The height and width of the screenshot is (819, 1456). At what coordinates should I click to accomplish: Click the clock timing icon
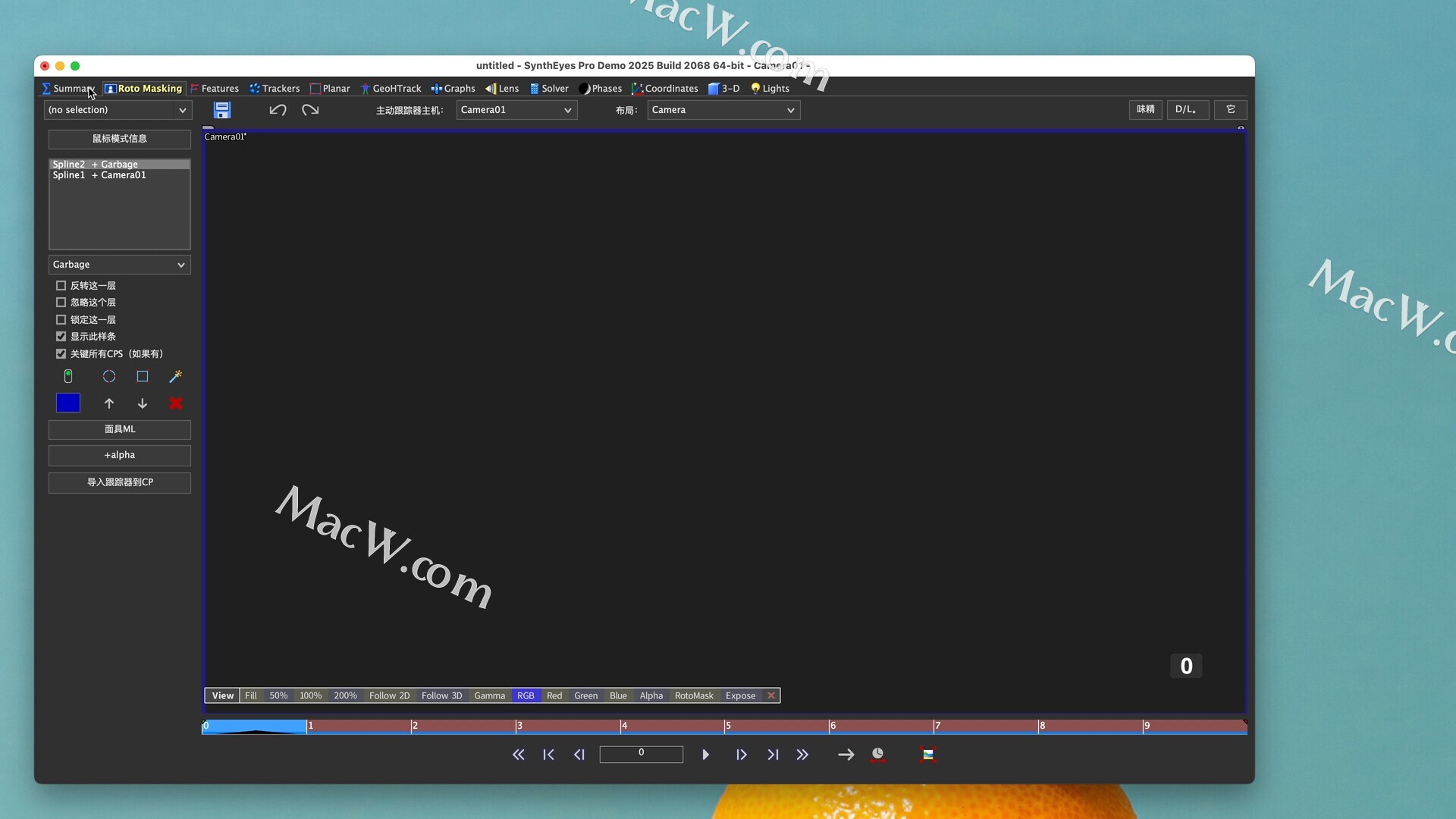[x=877, y=755]
